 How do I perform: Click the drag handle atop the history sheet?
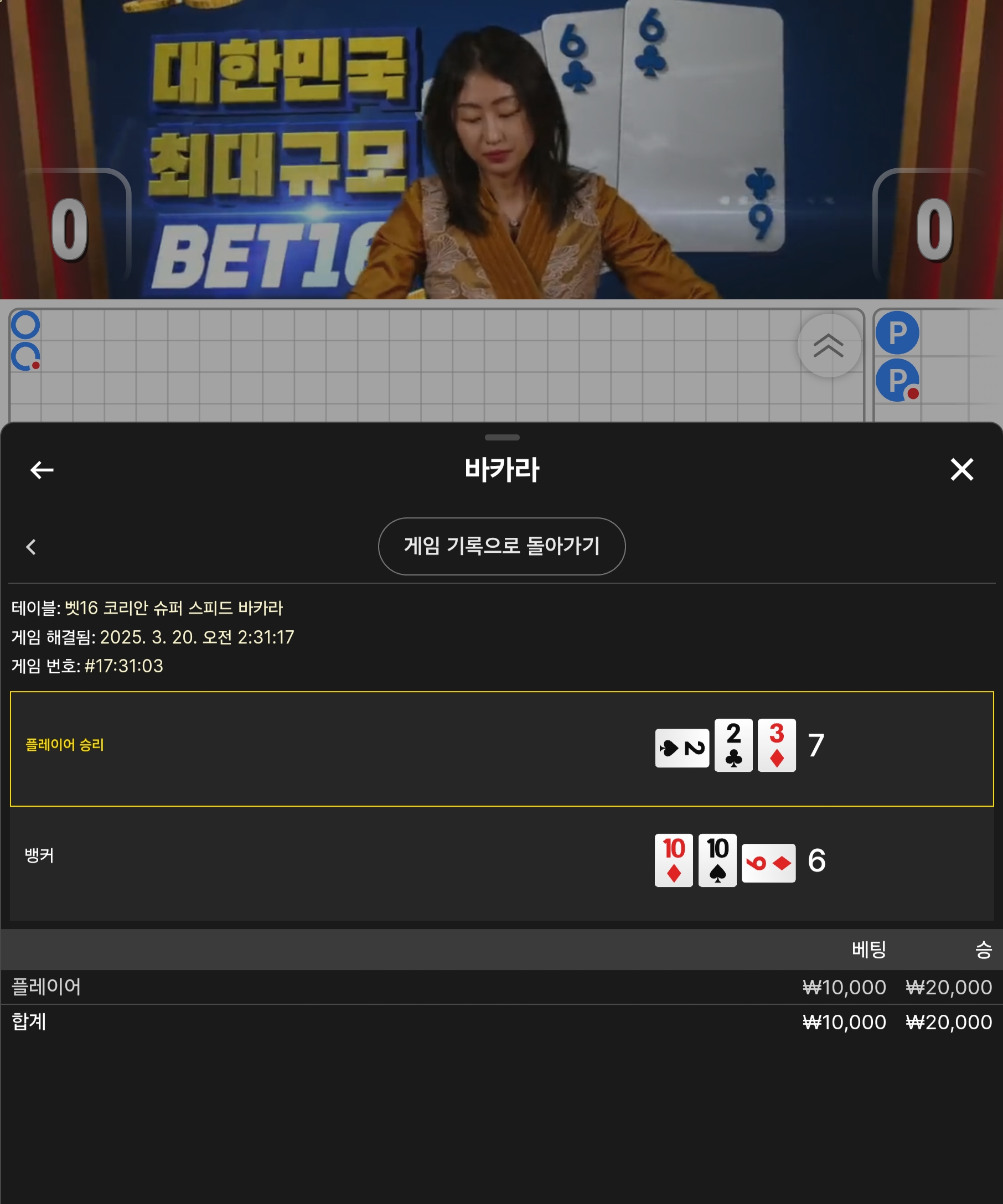(x=502, y=438)
